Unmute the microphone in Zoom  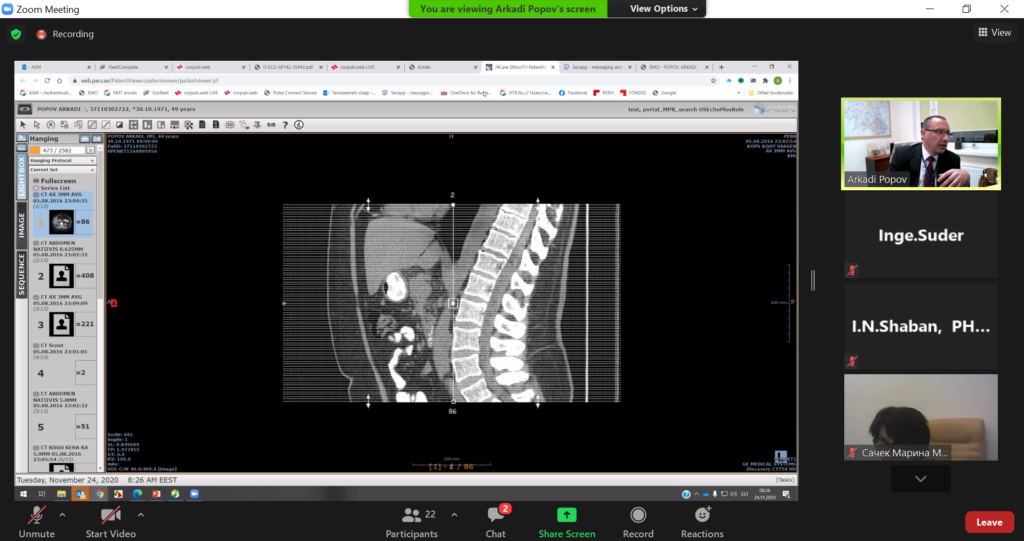37,522
